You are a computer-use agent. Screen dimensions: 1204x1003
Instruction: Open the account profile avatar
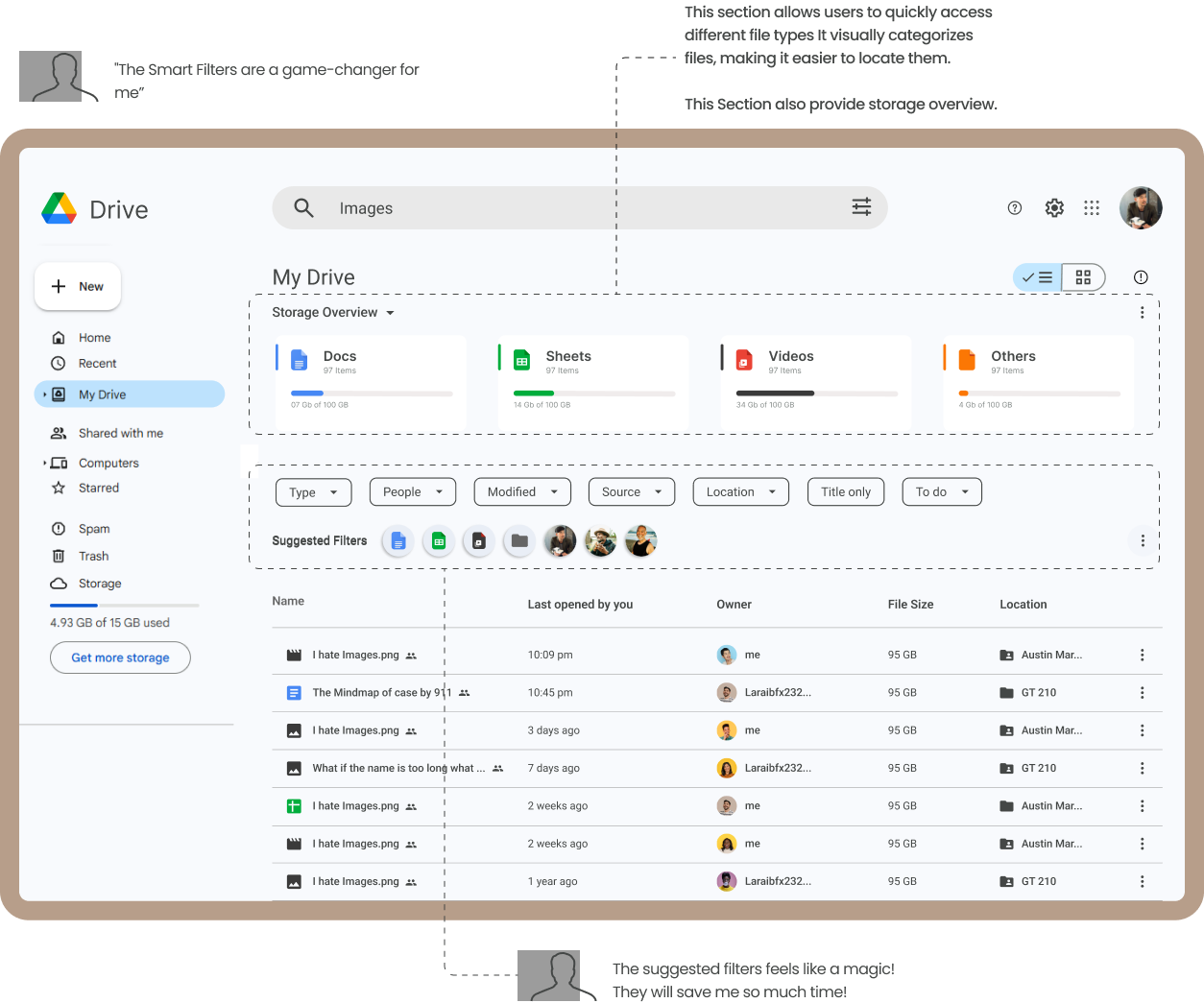[x=1141, y=207]
